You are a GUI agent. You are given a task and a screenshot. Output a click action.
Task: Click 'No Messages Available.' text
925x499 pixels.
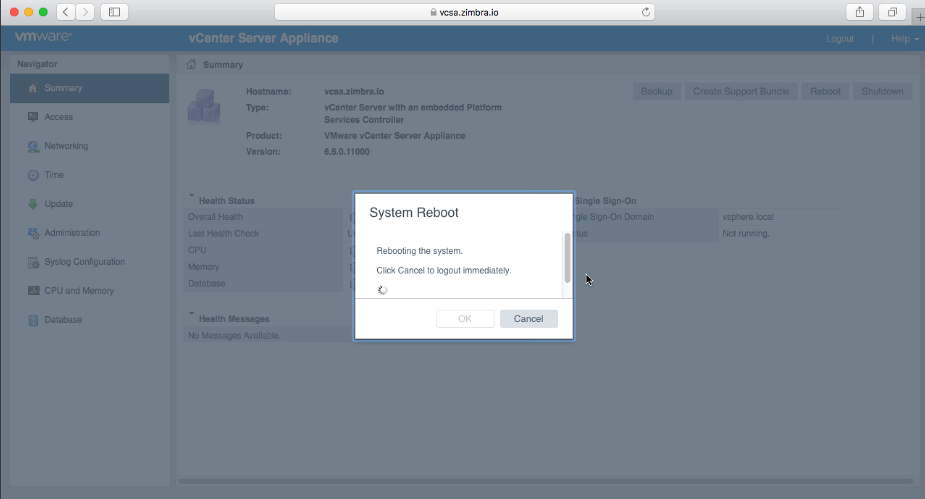tap(234, 336)
